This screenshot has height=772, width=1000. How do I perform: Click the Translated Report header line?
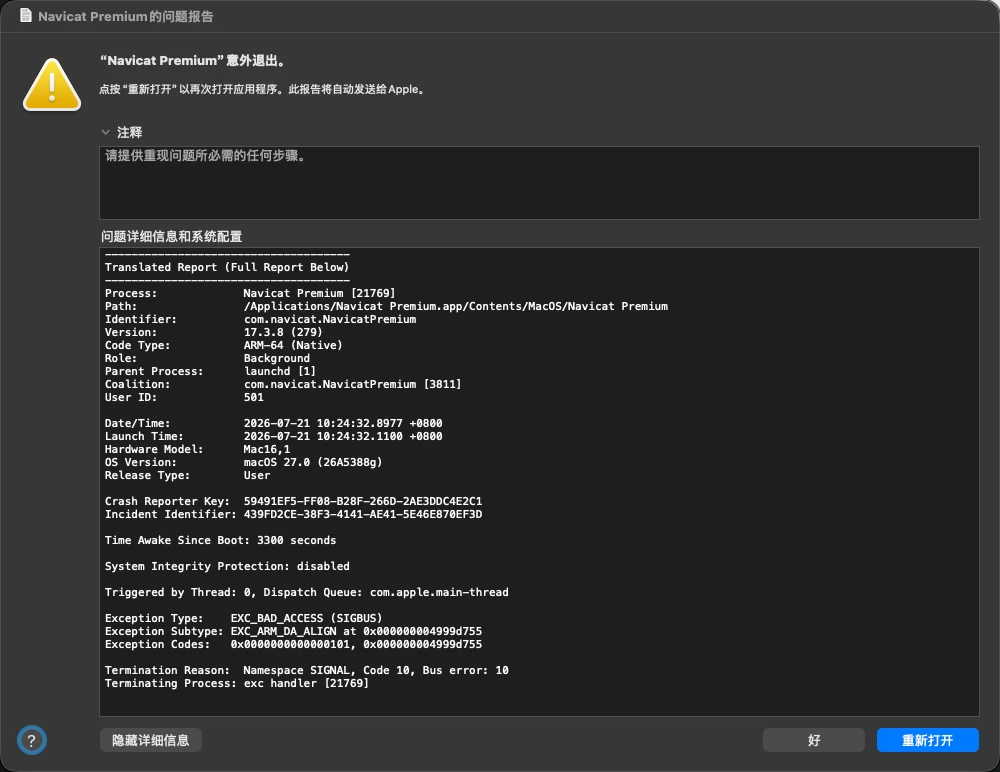coord(226,267)
